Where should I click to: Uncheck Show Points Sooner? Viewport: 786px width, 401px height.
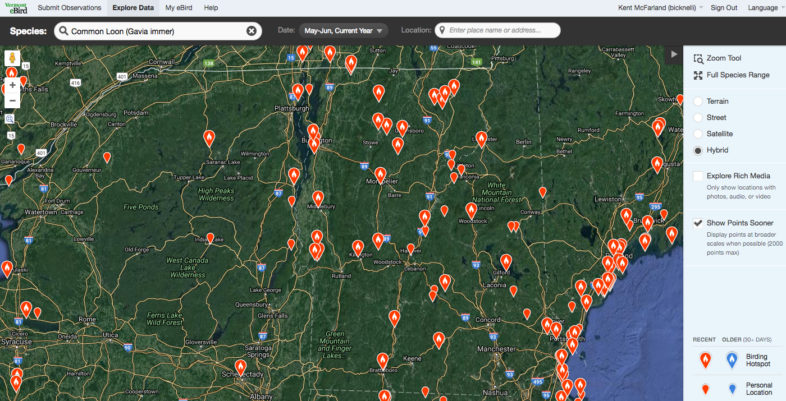coord(699,222)
